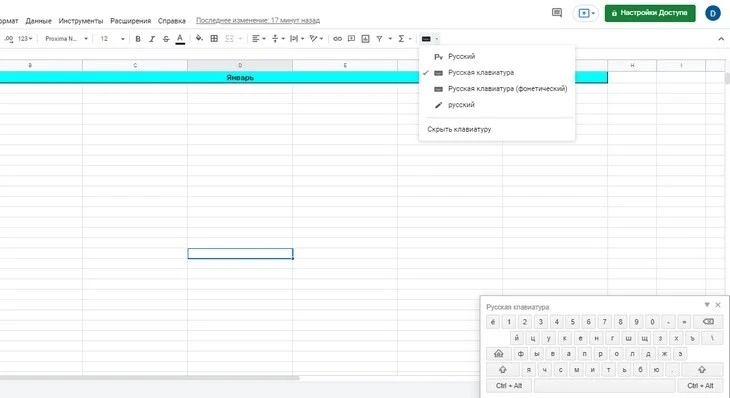Viewport: 730px width, 398px height.
Task: Click the insert link icon
Action: tap(338, 39)
